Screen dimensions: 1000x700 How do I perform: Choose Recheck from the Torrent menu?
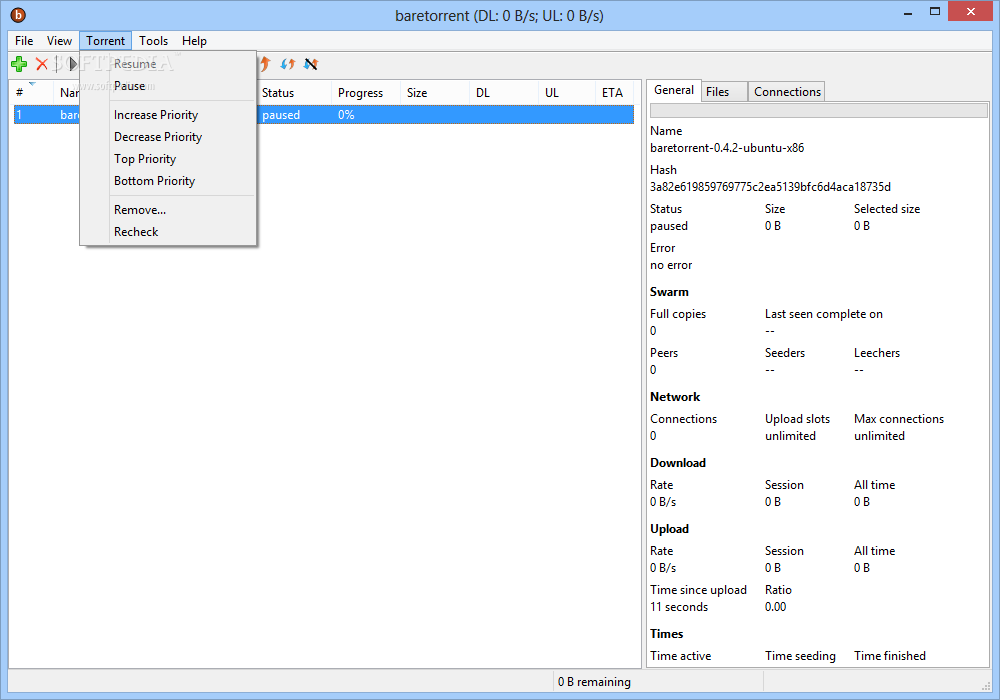pos(168,232)
